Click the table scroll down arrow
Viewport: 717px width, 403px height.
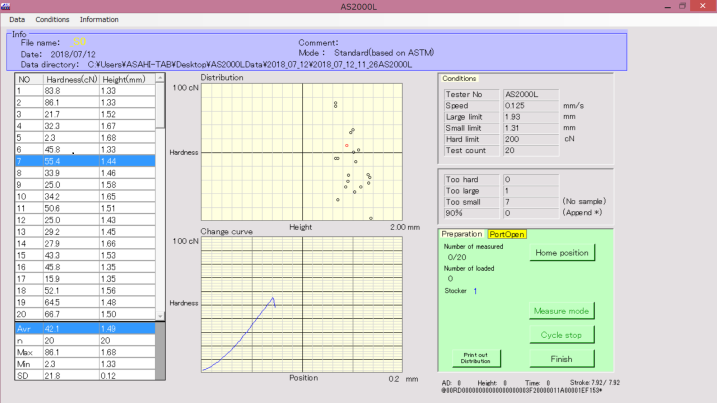160,316
